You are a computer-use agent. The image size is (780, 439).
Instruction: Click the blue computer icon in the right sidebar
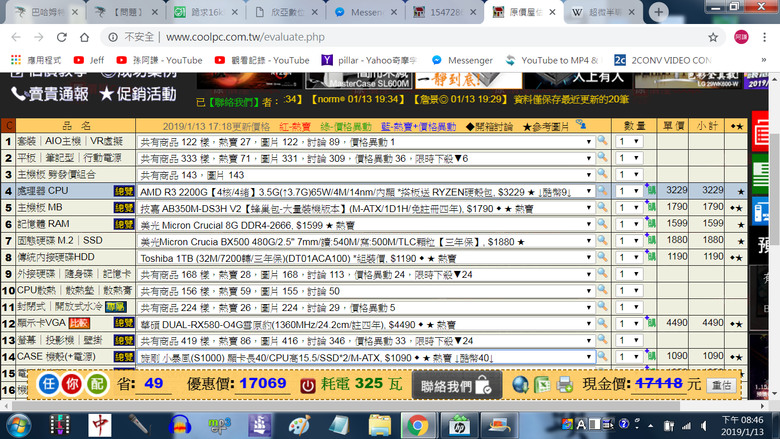[761, 211]
